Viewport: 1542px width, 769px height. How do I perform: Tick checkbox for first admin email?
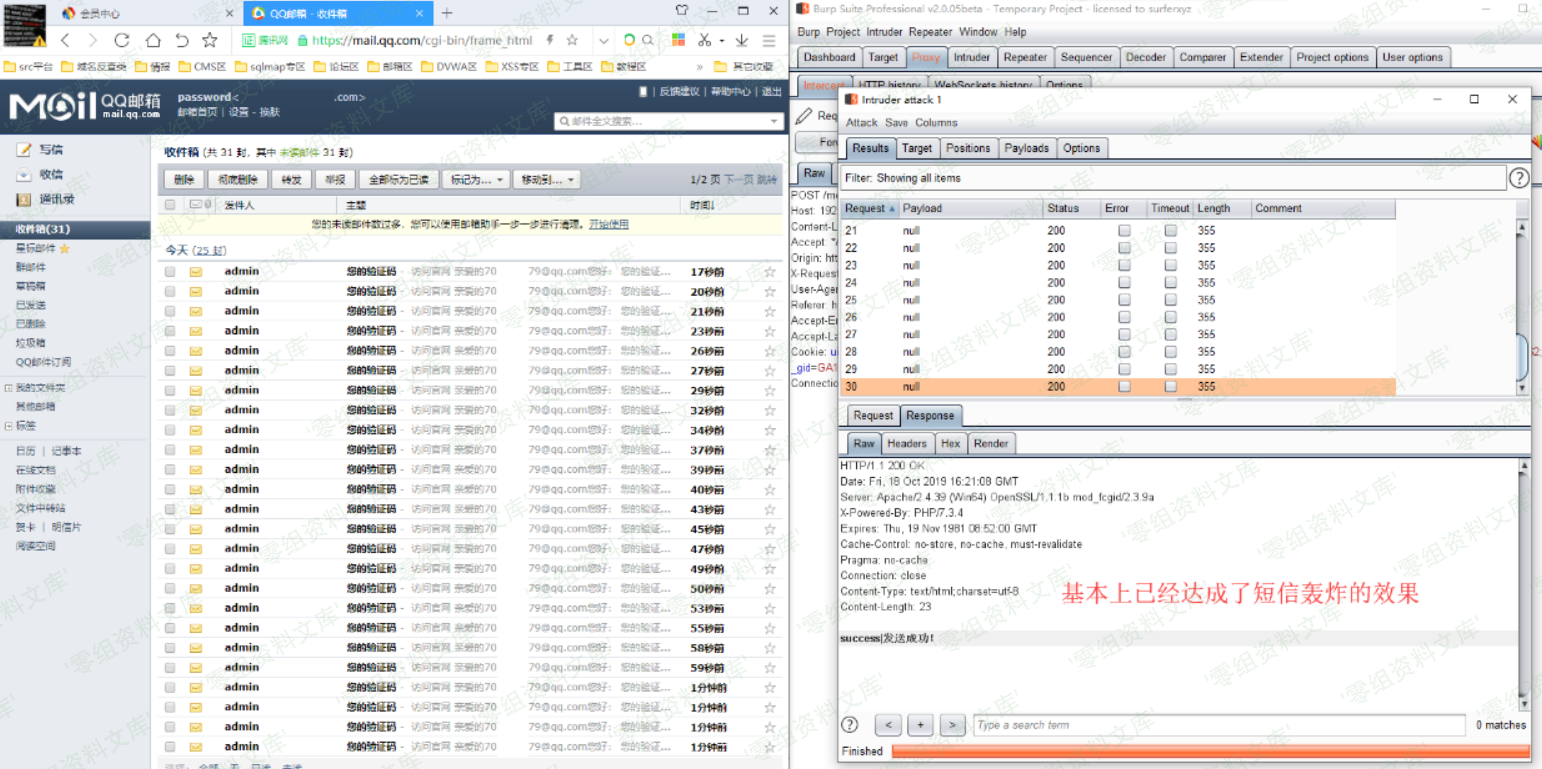[170, 272]
